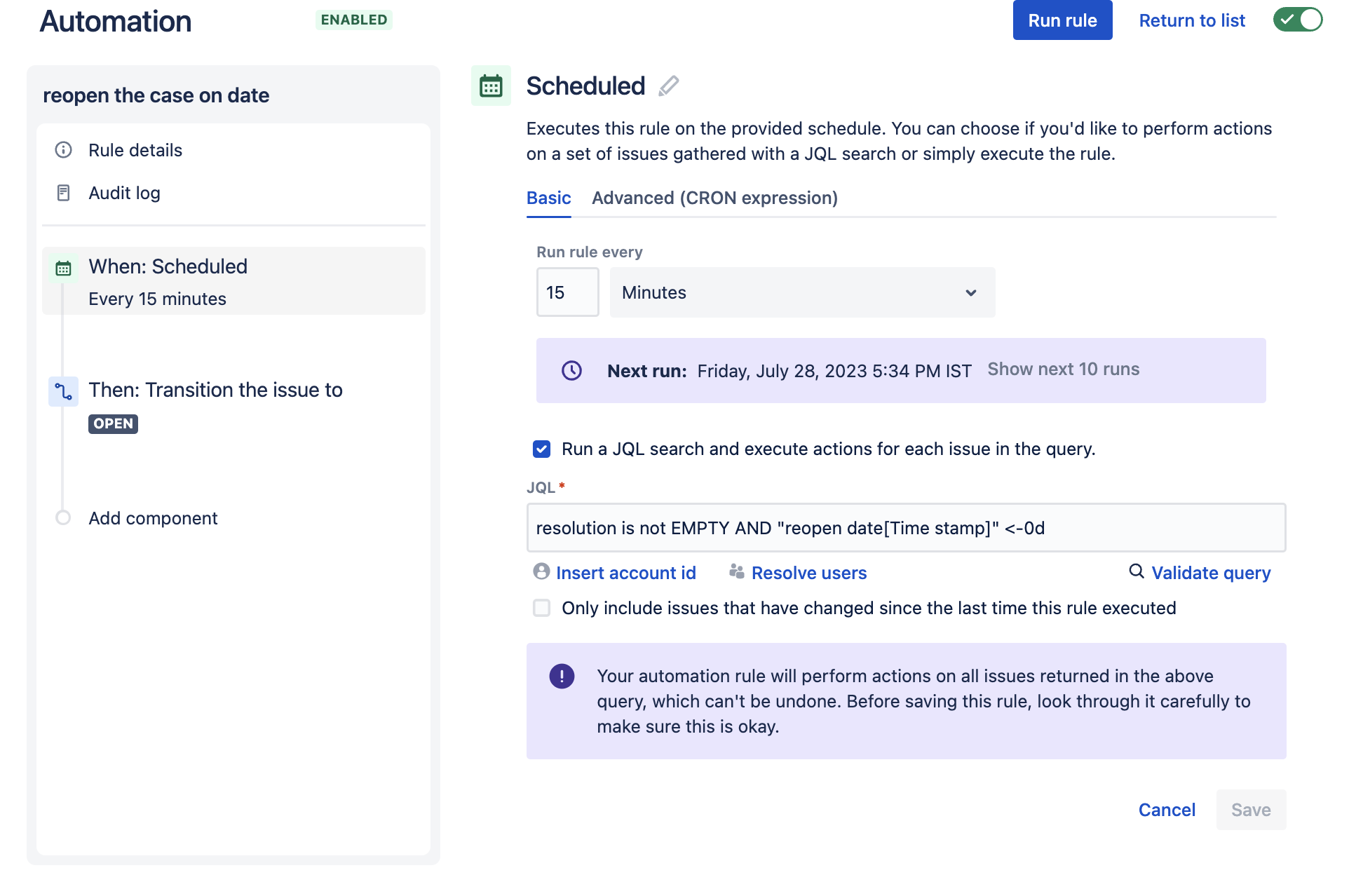Open the Minutes interval dropdown
This screenshot has height=896, width=1356.
pos(801,292)
